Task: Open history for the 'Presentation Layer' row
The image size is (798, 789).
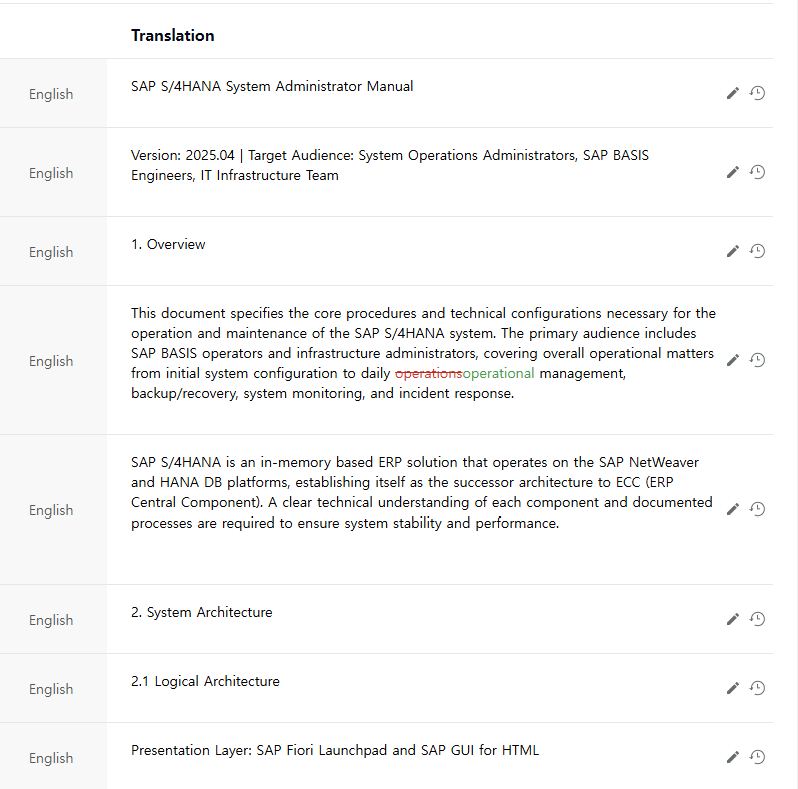Action: coord(757,757)
